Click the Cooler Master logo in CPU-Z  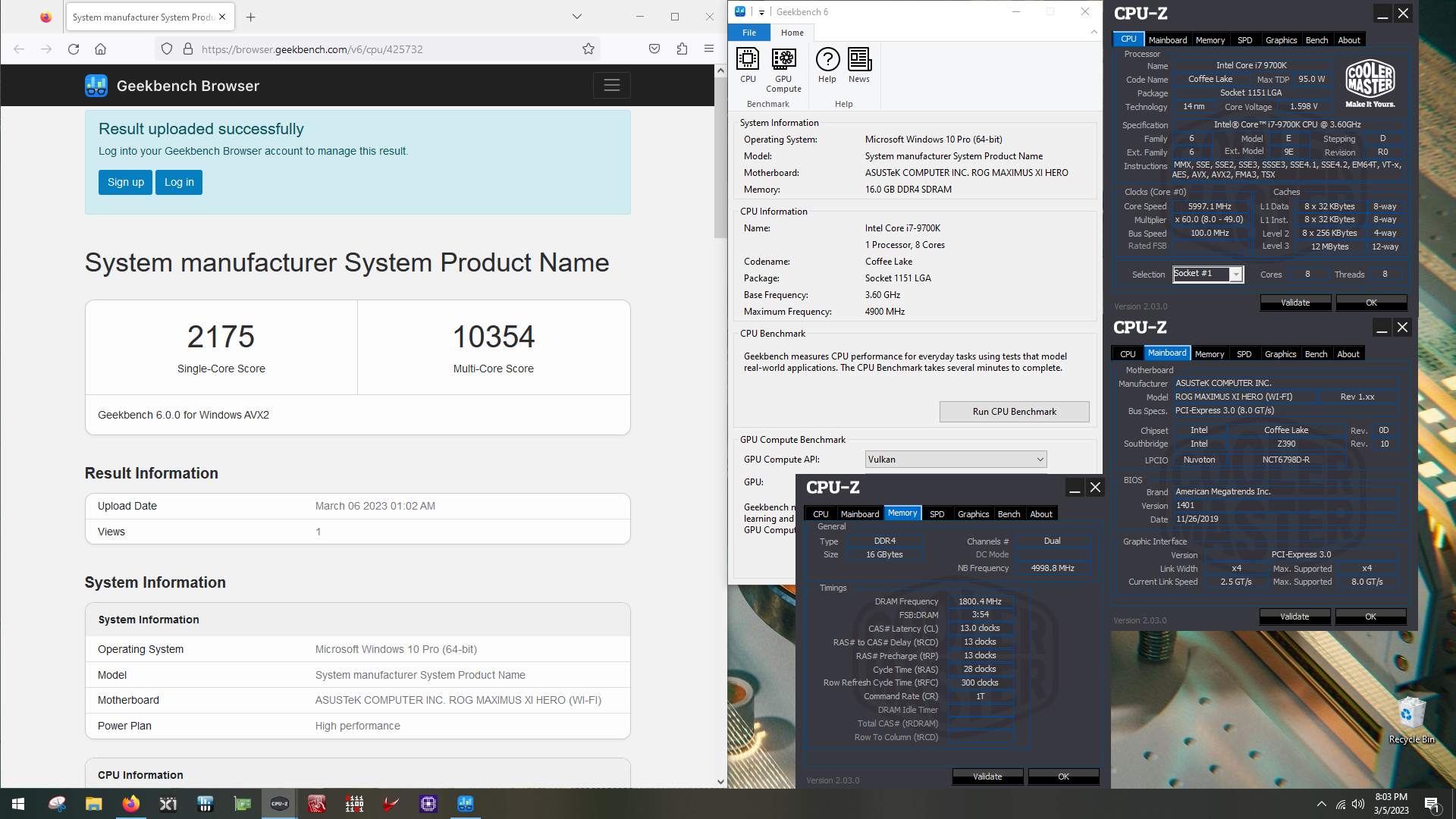click(1370, 83)
